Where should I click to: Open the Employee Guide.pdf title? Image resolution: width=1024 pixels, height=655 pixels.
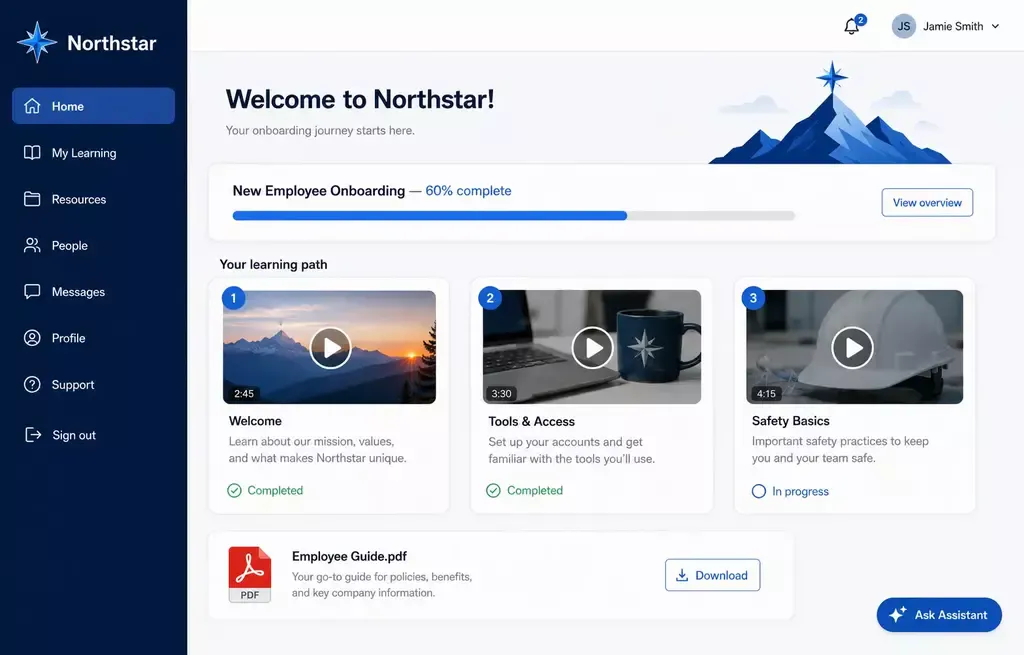[x=349, y=556]
